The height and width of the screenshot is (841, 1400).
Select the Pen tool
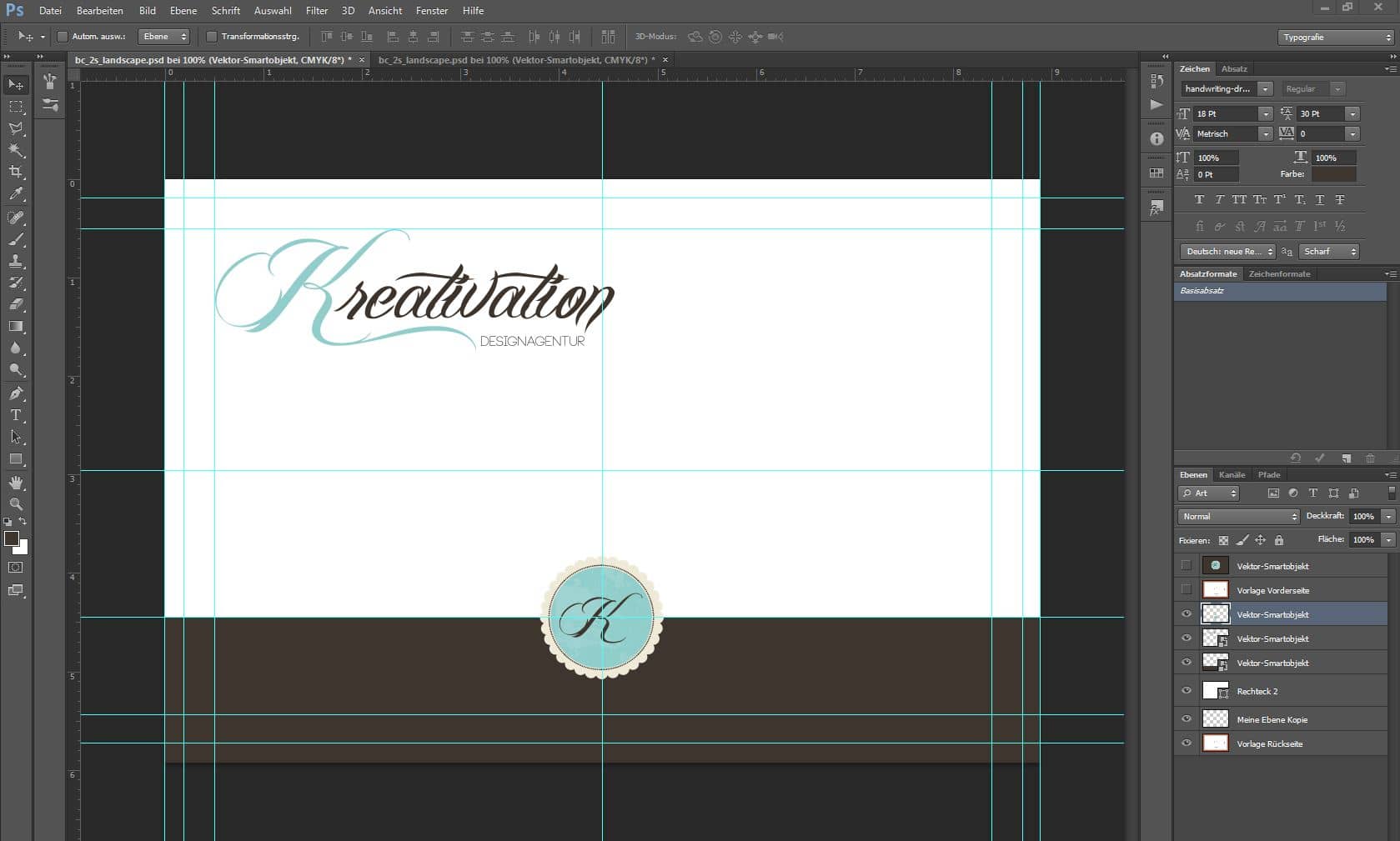[16, 393]
